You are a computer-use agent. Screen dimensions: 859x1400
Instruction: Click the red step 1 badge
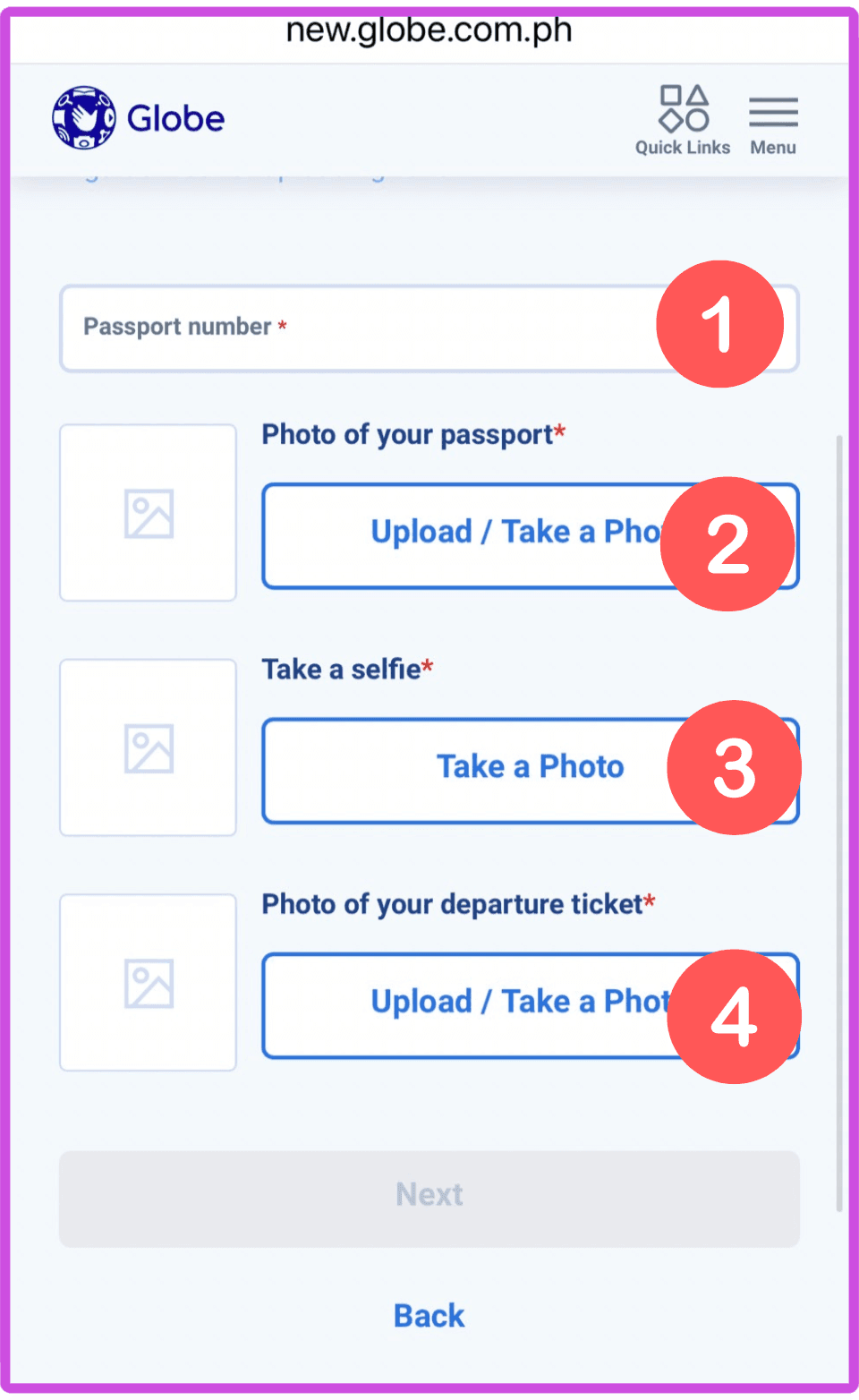tap(719, 324)
